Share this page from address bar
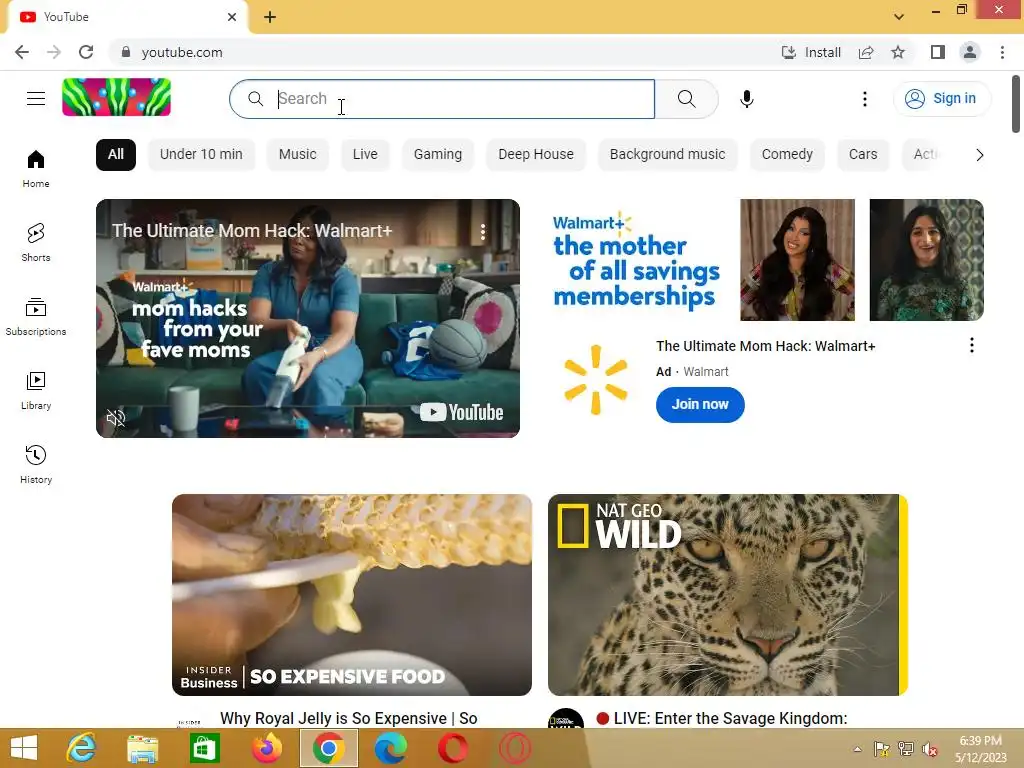This screenshot has height=768, width=1024. [866, 52]
